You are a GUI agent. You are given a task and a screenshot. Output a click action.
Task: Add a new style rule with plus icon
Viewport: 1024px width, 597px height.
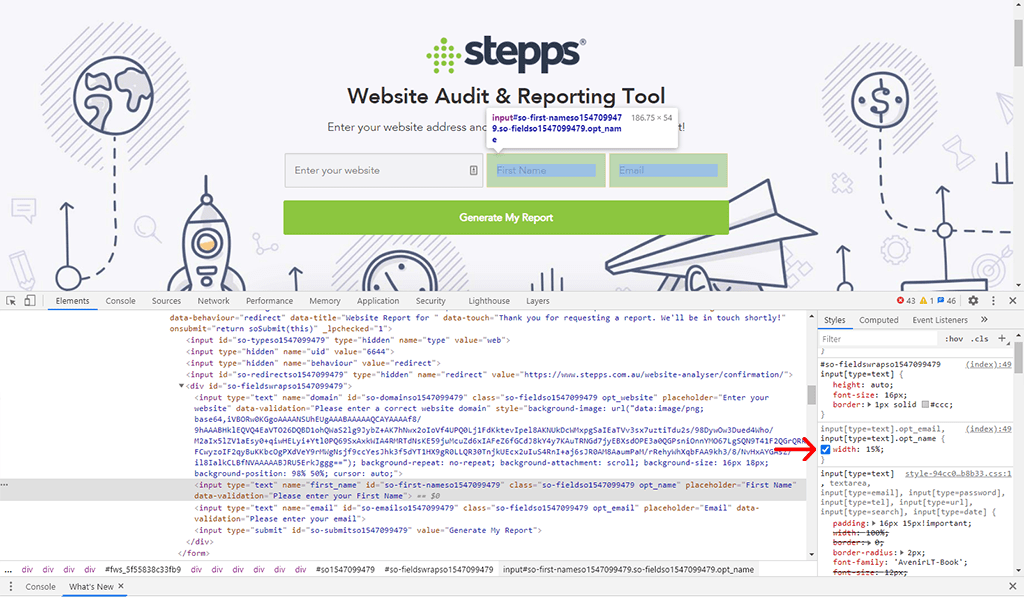[x=1002, y=338]
